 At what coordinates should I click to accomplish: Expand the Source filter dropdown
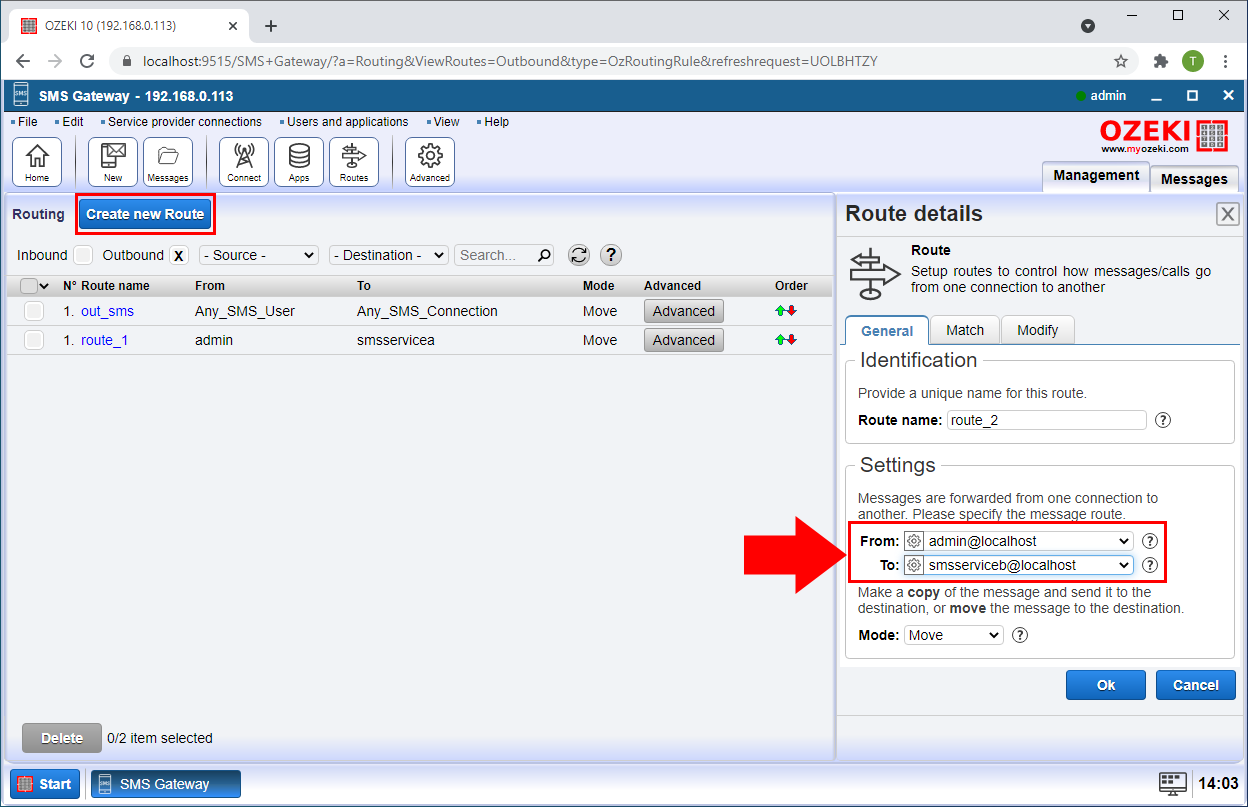258,255
